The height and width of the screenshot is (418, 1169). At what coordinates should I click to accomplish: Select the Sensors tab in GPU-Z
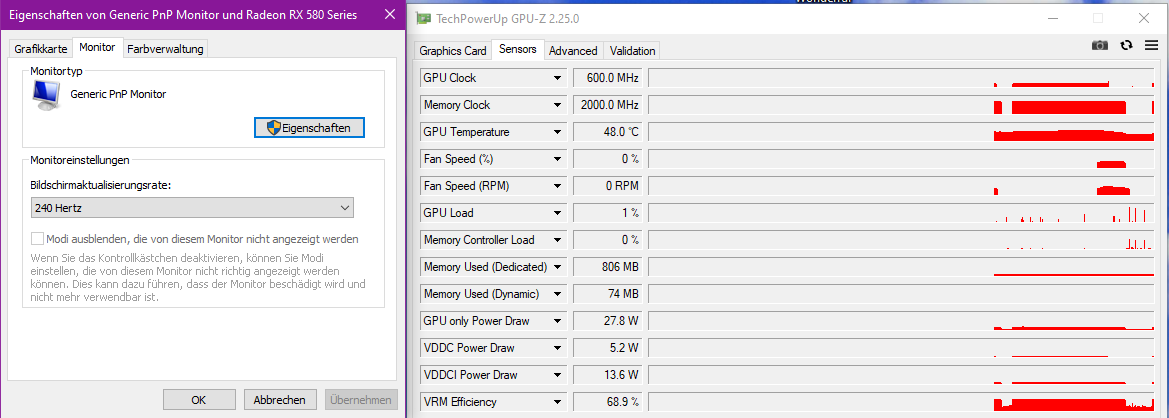tap(517, 50)
